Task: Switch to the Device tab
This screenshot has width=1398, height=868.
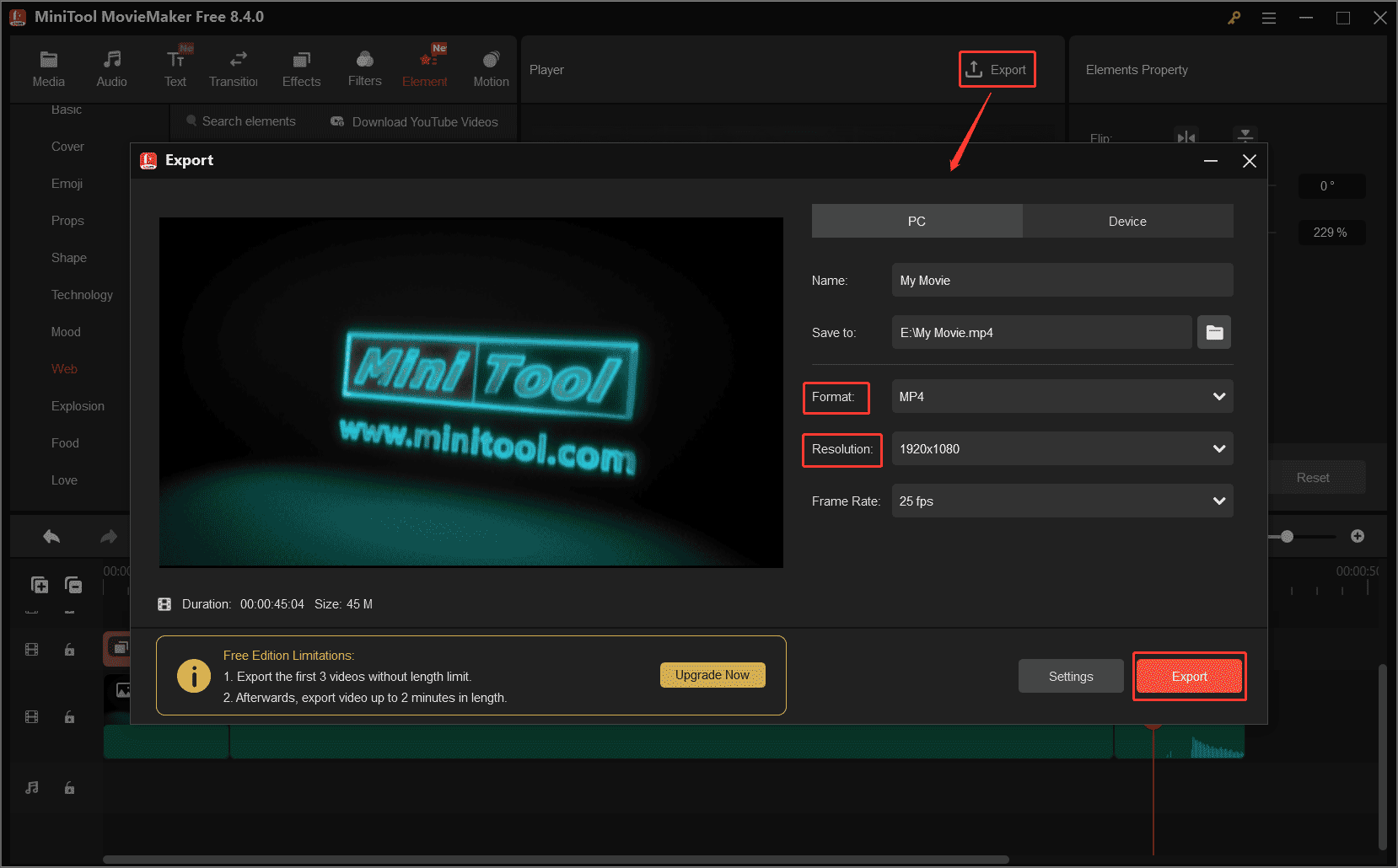Action: pyautogui.click(x=1127, y=221)
